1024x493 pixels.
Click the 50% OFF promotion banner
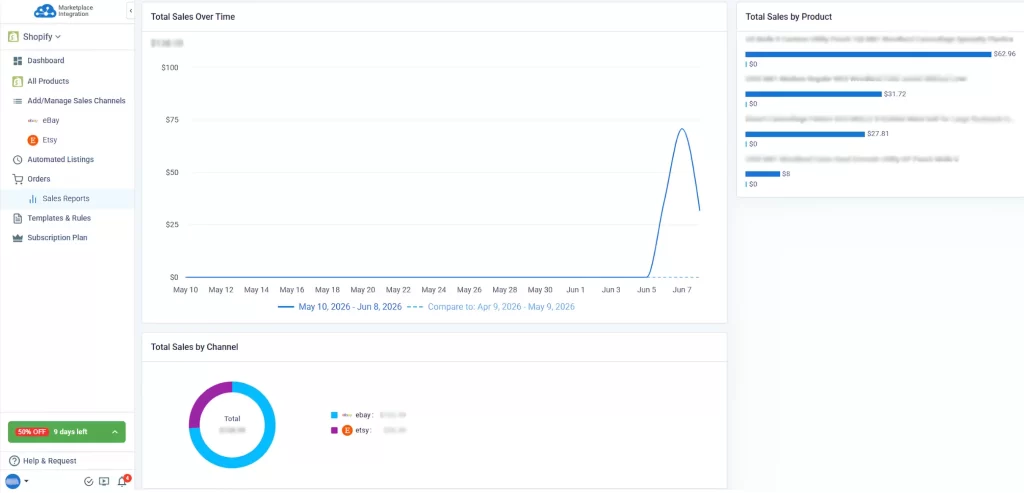click(x=67, y=432)
